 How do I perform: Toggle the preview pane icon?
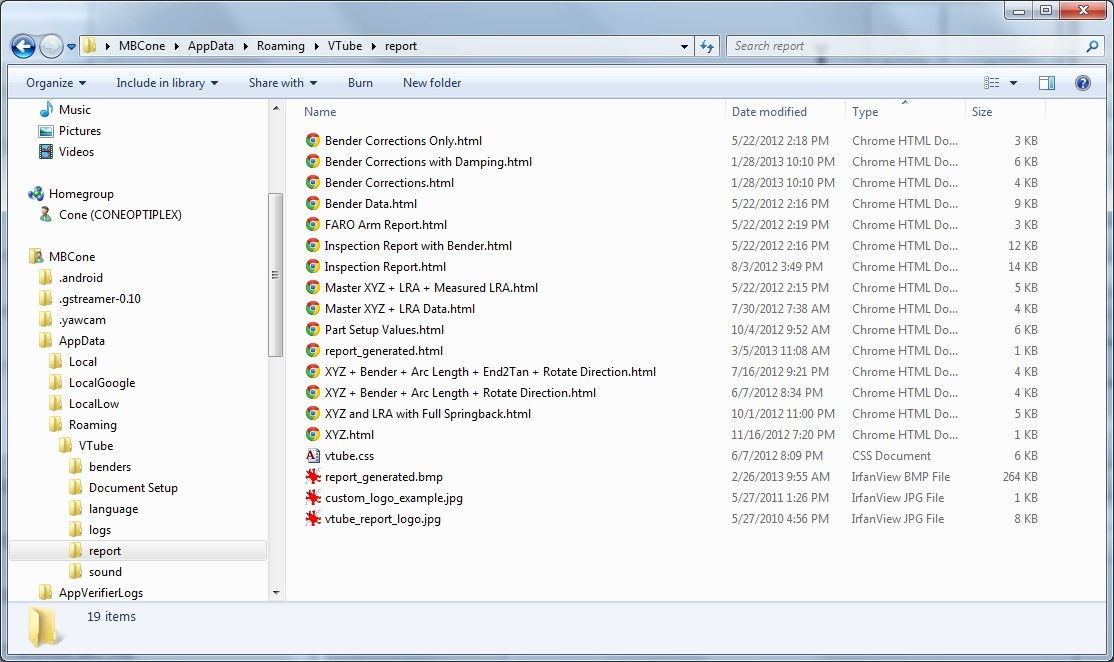[x=1047, y=83]
